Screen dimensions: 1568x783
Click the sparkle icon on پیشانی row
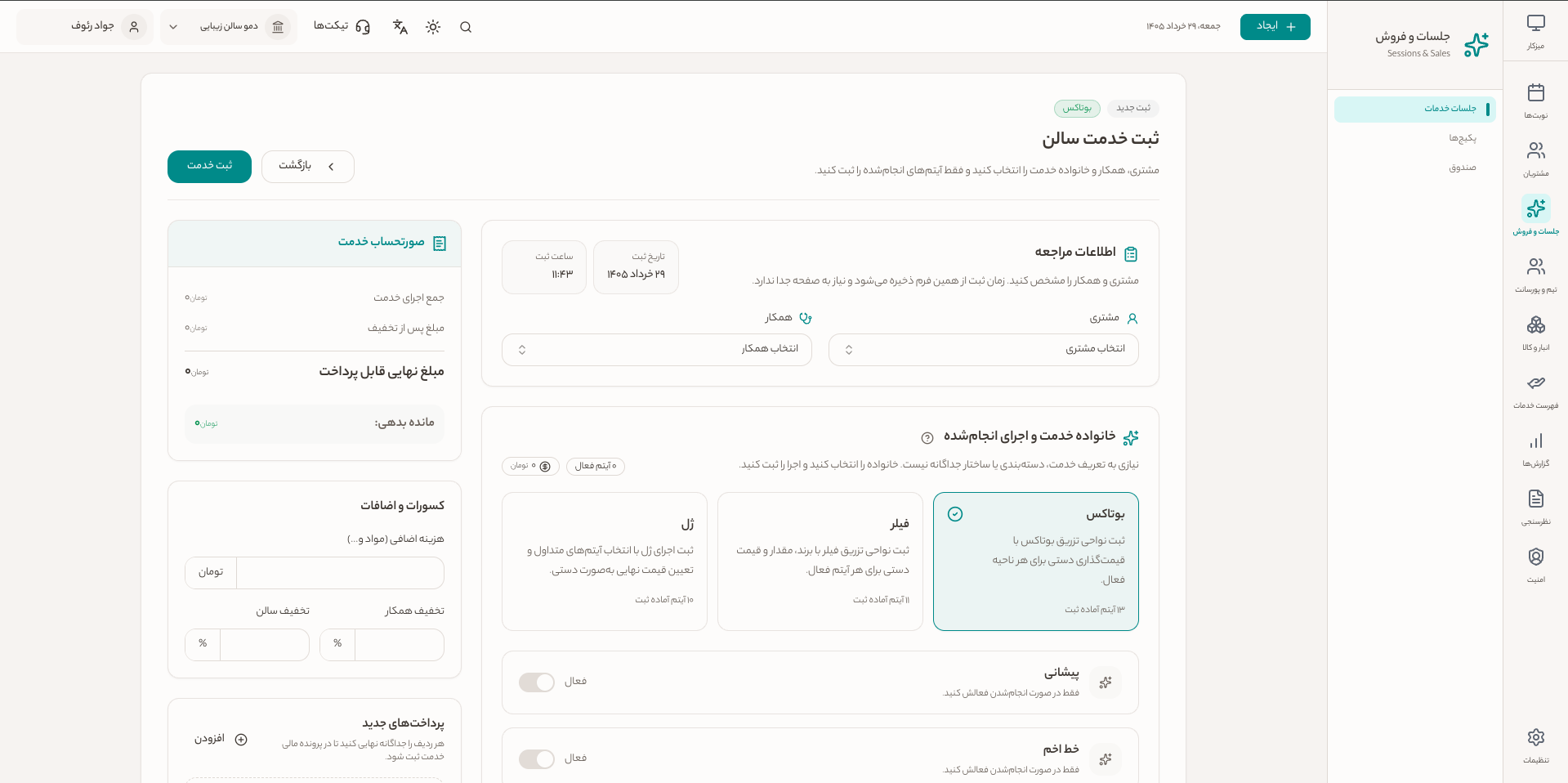click(x=1106, y=682)
